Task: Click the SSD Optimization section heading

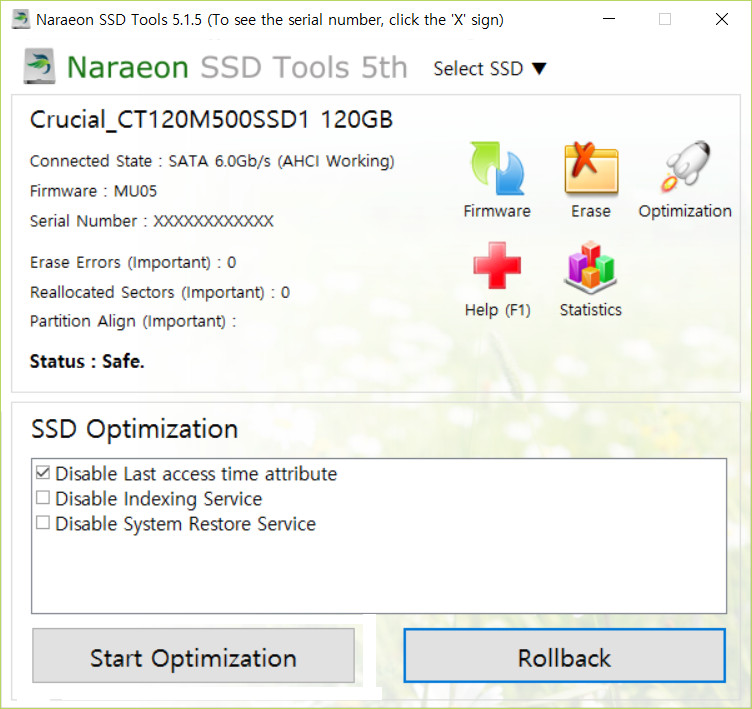Action: pos(134,429)
